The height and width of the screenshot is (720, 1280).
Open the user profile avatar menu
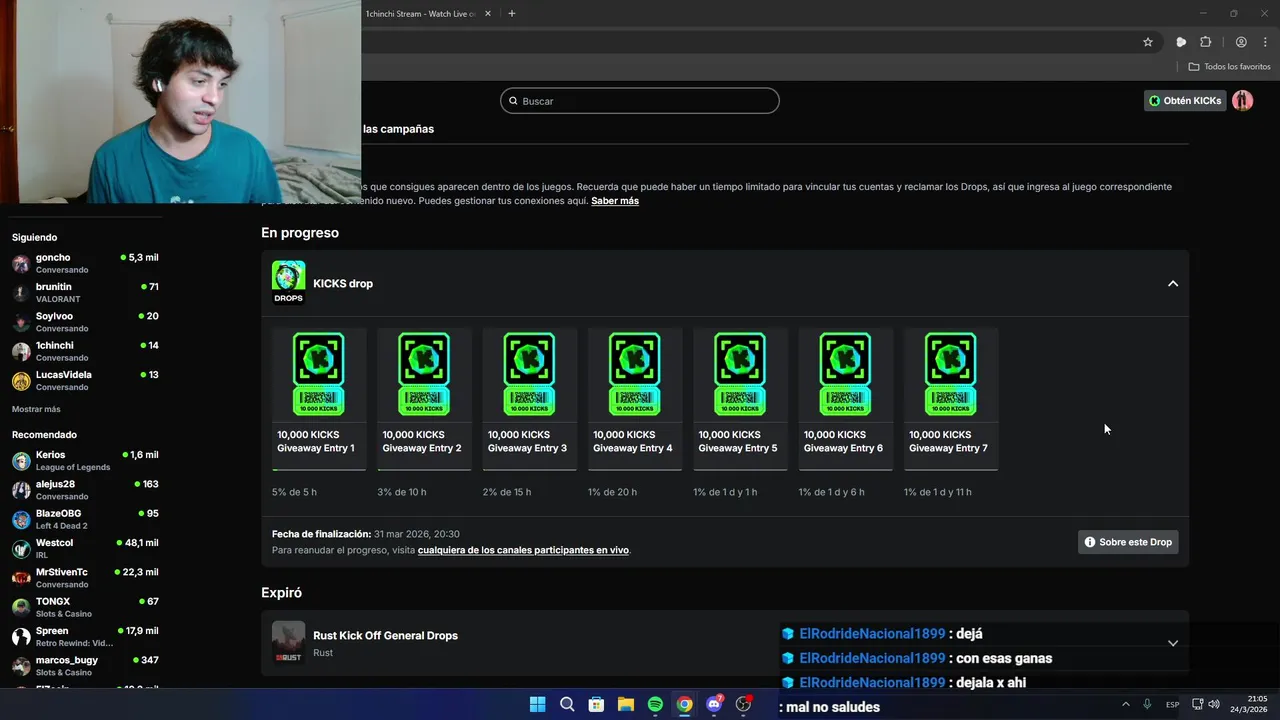(x=1243, y=101)
